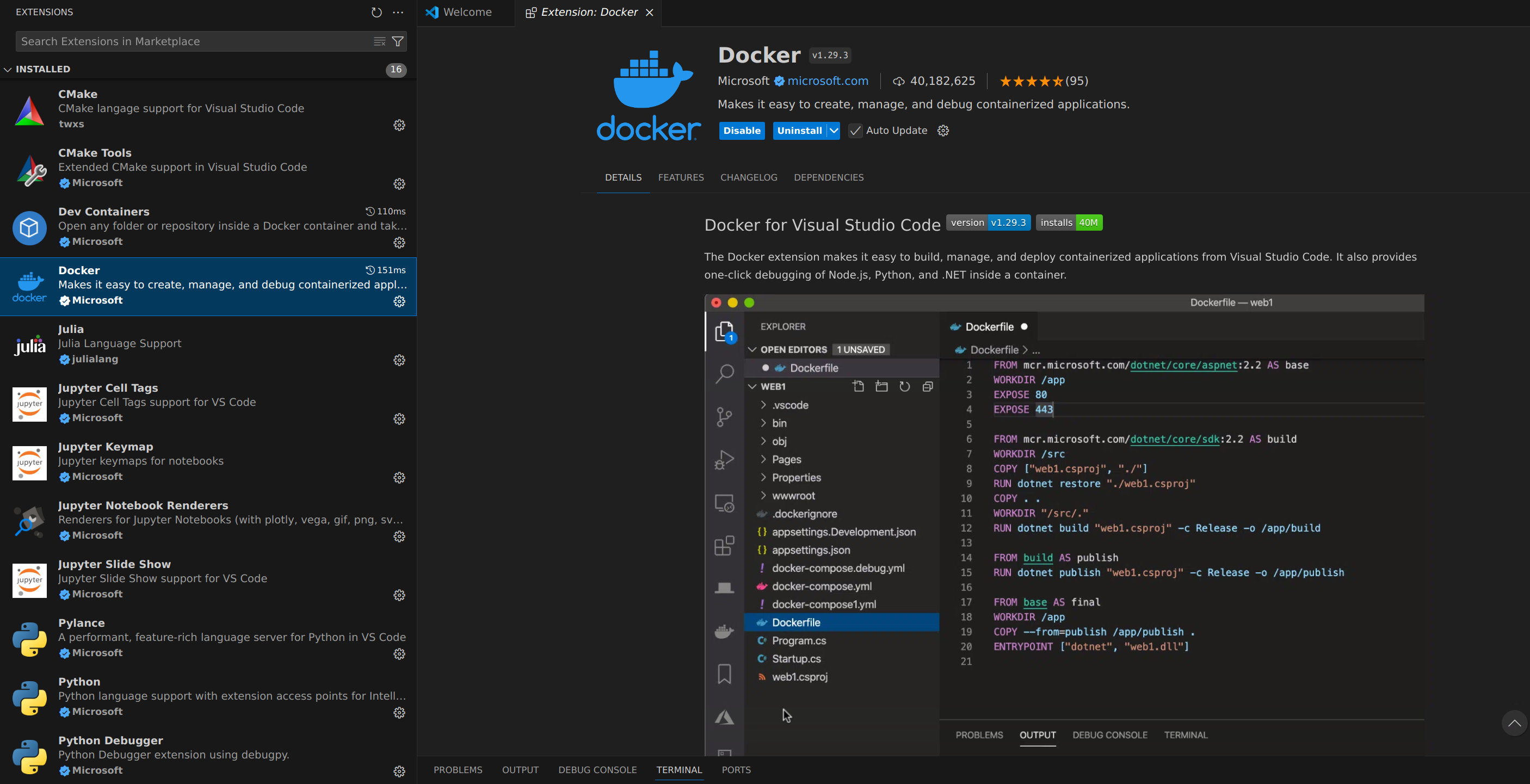Viewport: 1530px width, 784px height.
Task: Click the filter extensions funnel icon
Action: (x=398, y=41)
